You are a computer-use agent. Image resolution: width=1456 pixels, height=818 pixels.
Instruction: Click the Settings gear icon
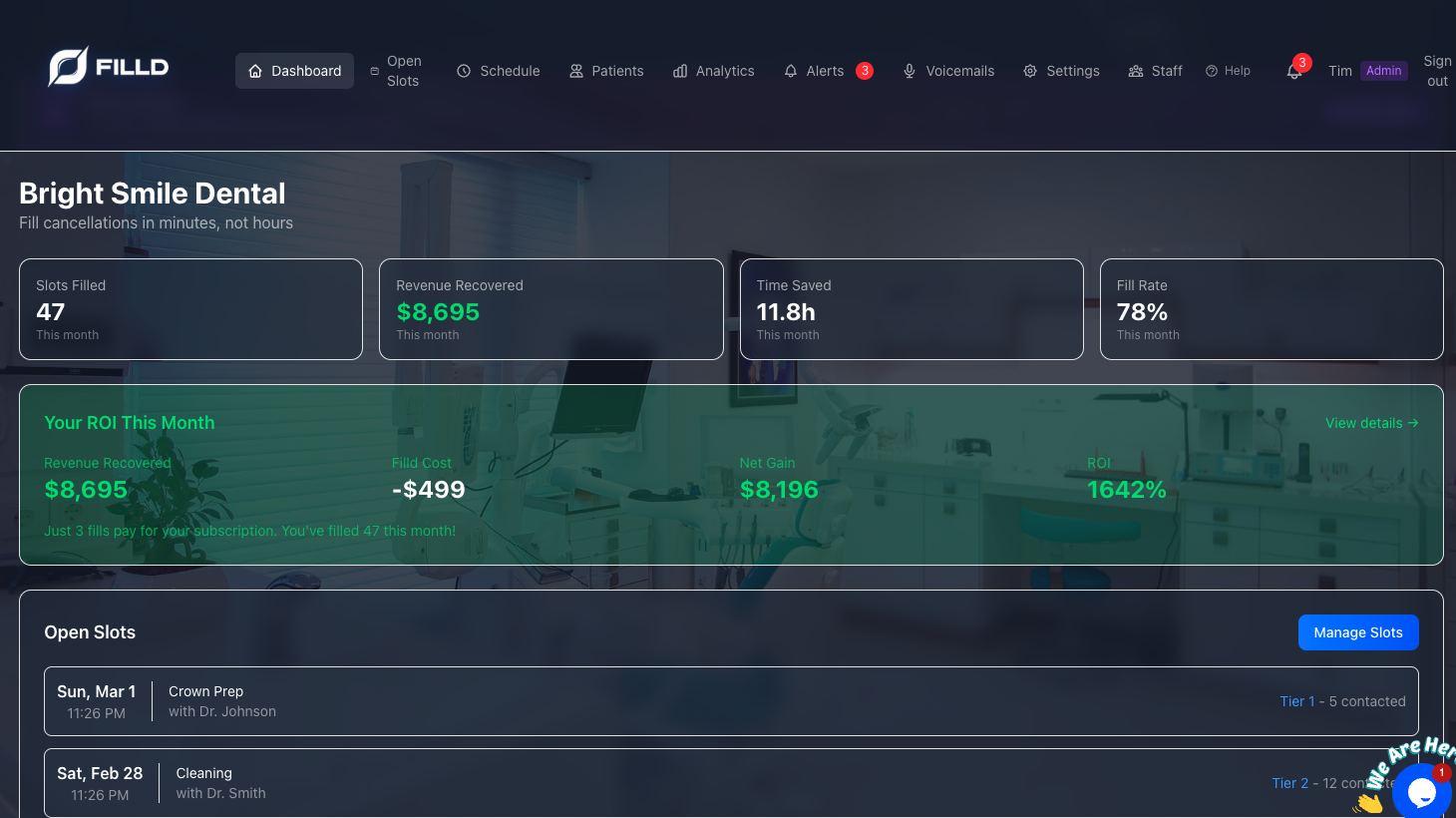[x=1030, y=71]
